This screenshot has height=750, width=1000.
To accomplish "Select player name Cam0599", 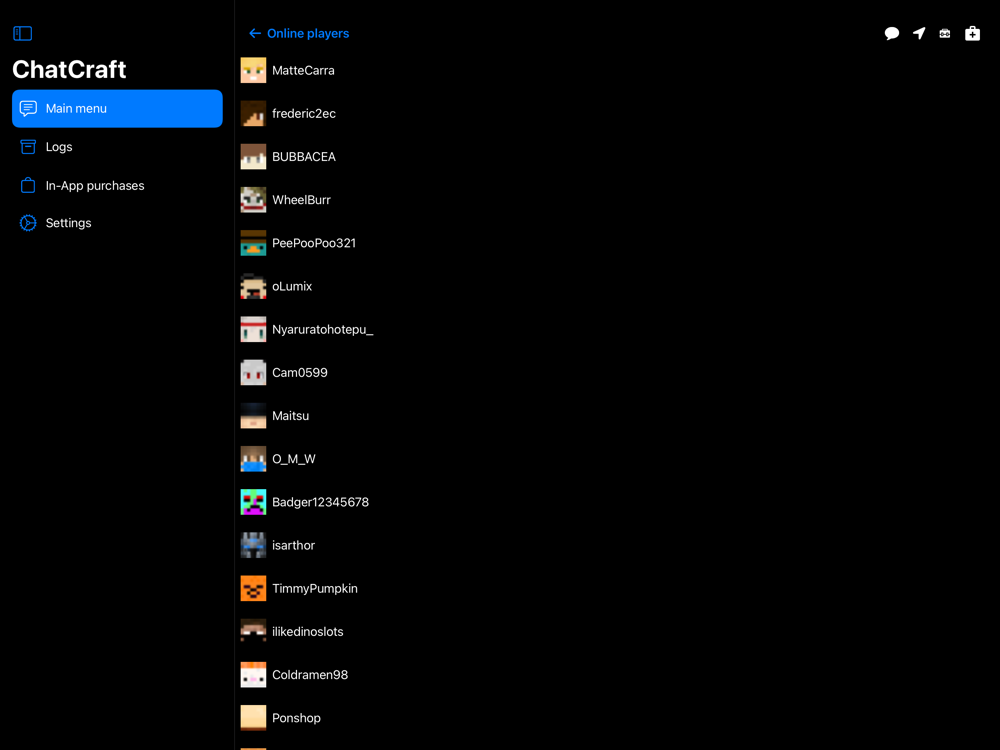I will pos(300,372).
